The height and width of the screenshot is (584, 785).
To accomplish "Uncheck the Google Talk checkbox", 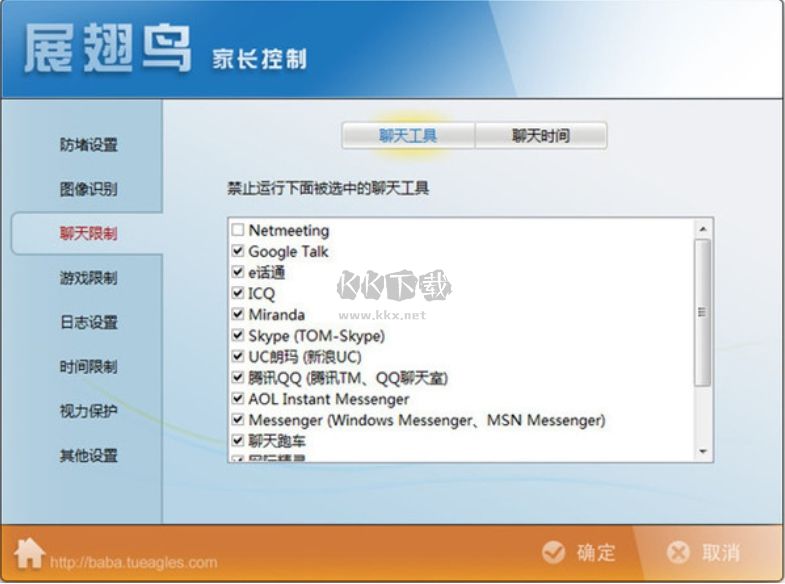I will [x=238, y=251].
